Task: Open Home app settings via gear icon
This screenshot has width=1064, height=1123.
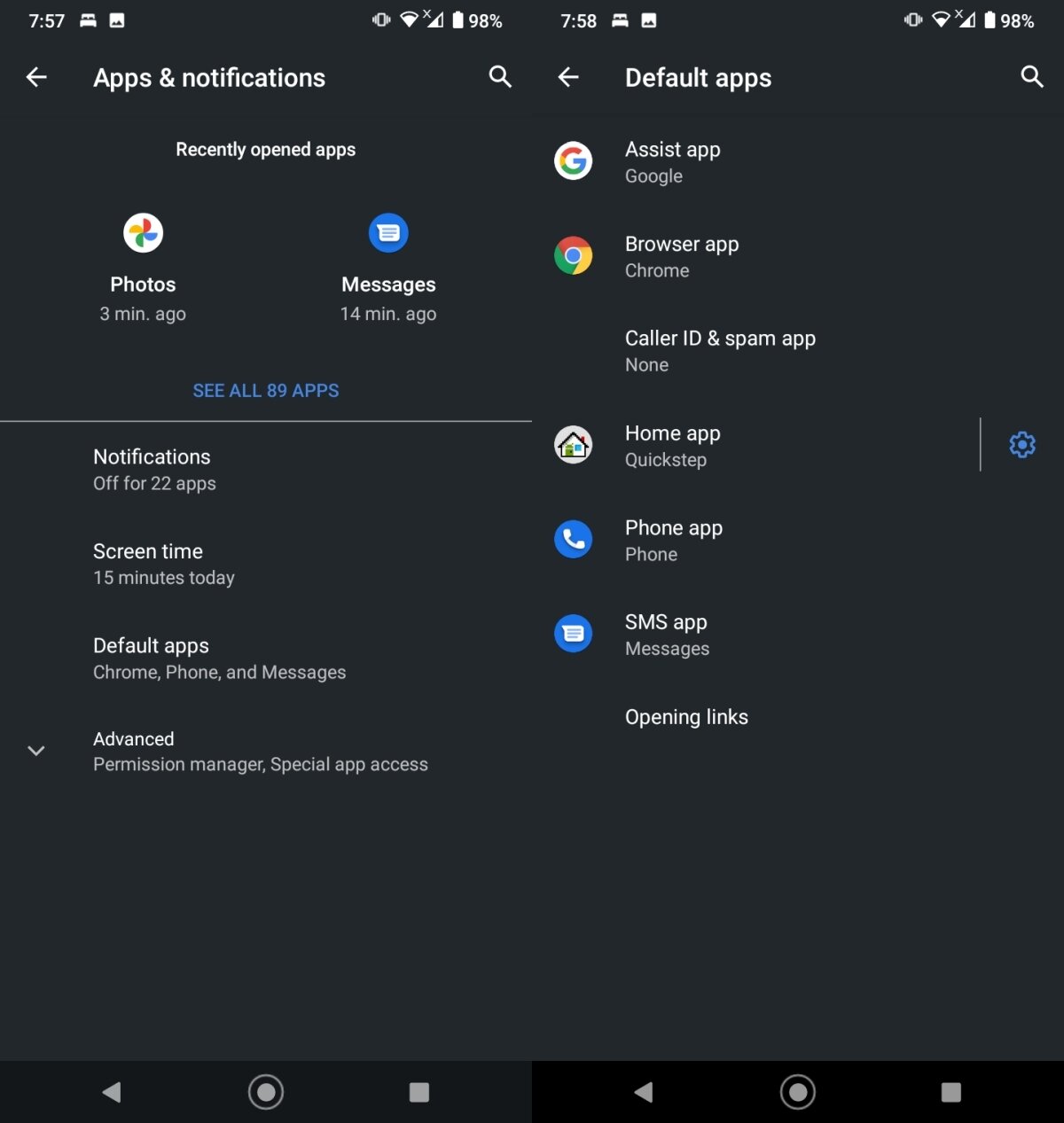Action: tap(1021, 444)
